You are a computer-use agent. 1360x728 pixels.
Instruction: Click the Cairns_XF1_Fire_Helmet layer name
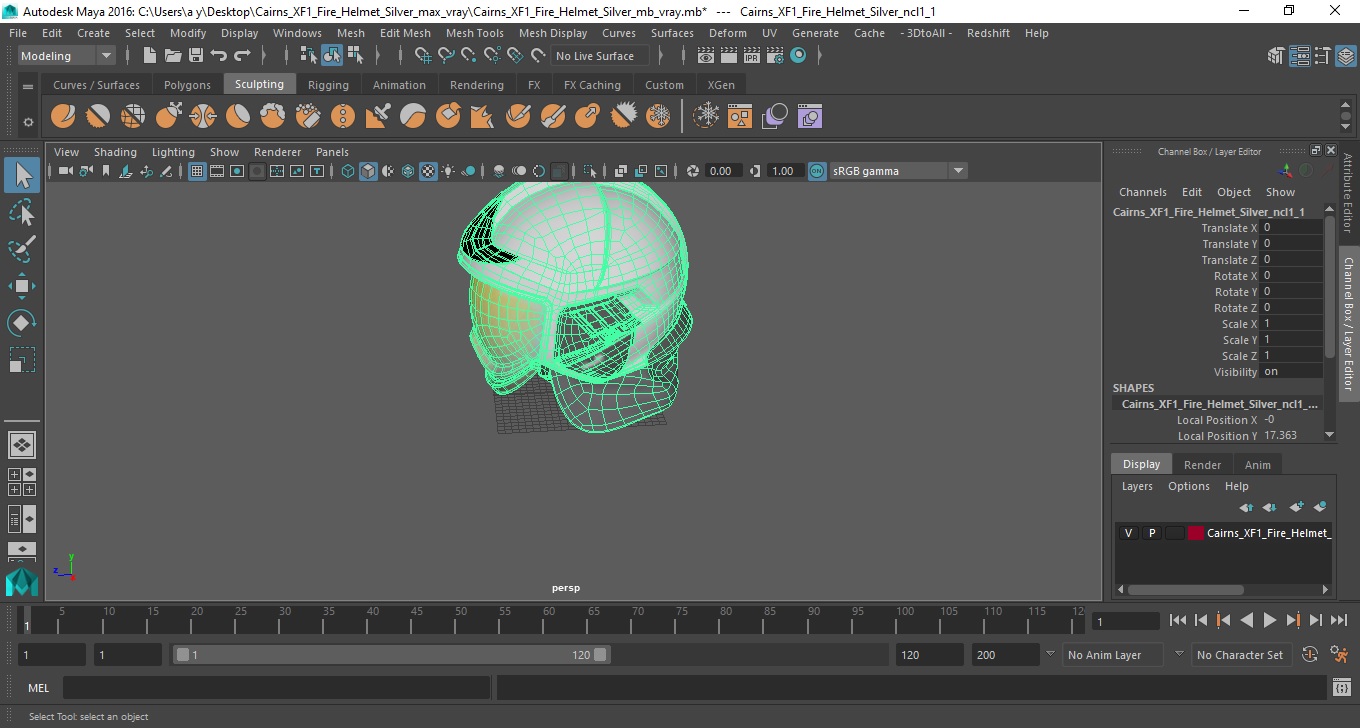pos(1268,533)
